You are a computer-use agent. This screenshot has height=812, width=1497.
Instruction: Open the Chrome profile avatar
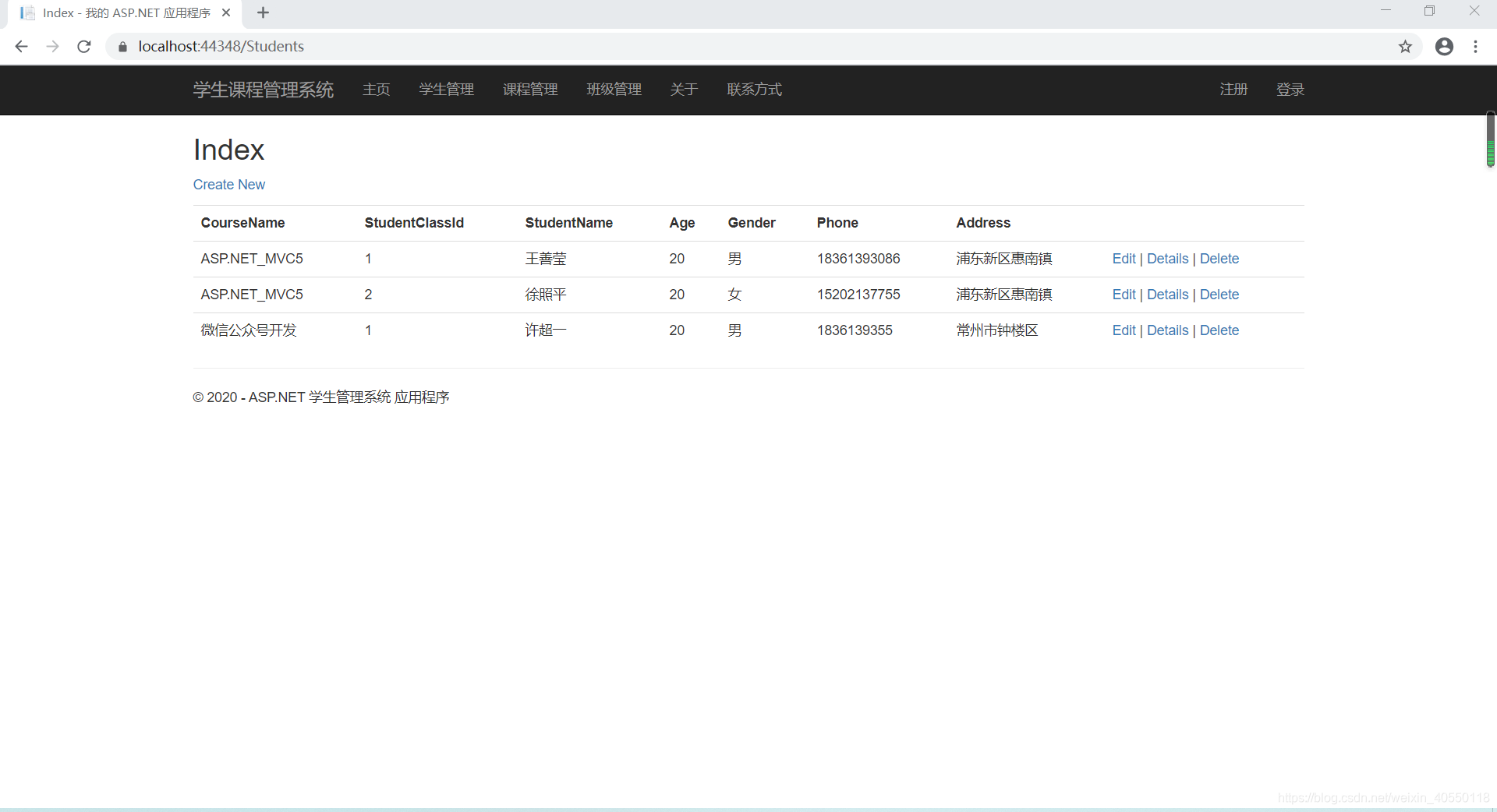(1444, 47)
